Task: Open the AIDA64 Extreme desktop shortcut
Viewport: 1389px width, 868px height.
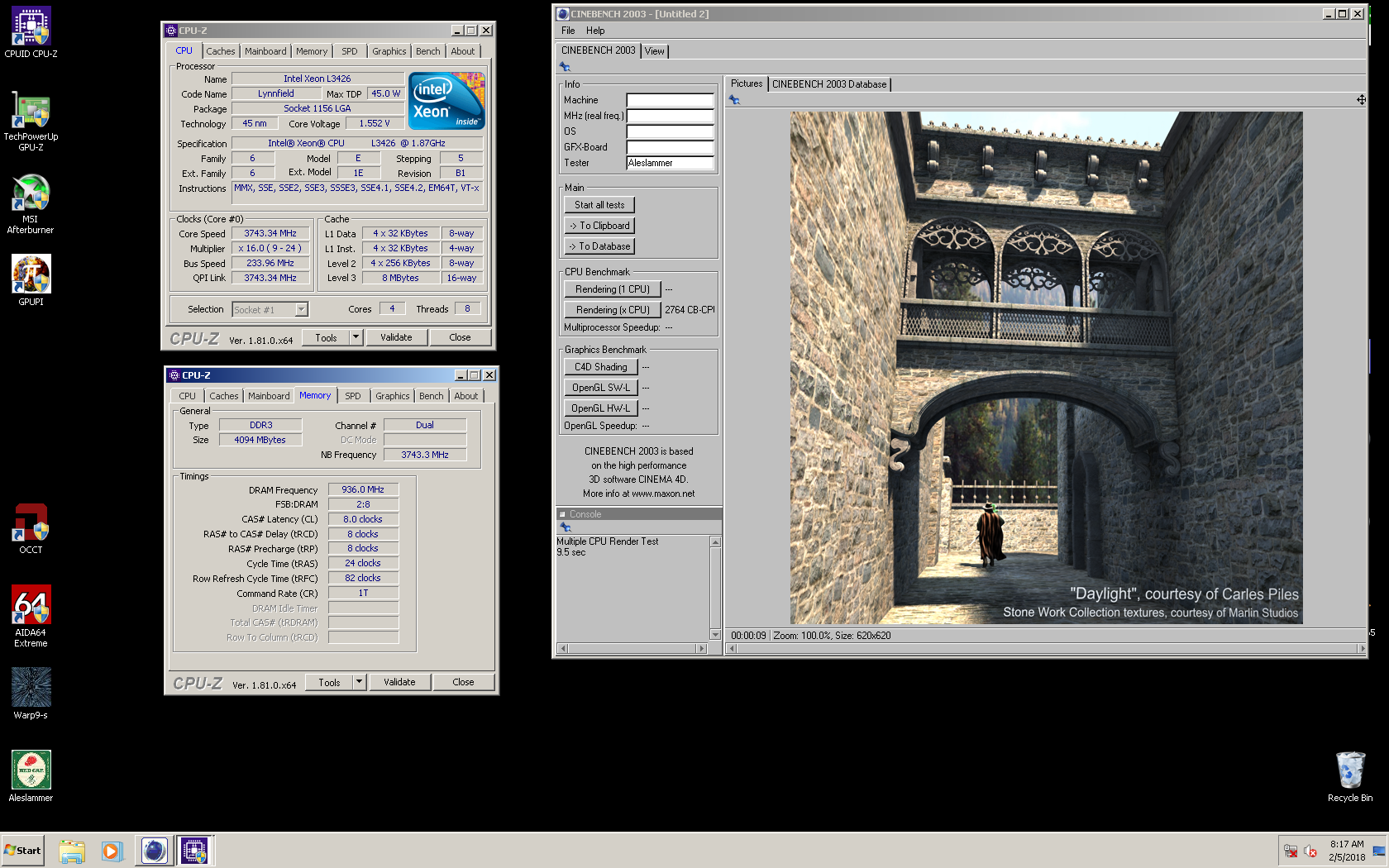Action: 31,617
